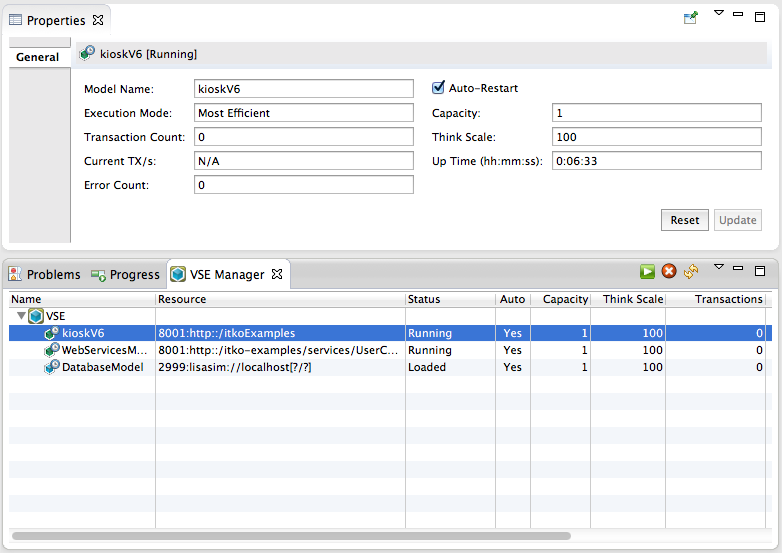This screenshot has width=782, height=553.
Task: Switch to the Progress tab
Action: [x=126, y=274]
